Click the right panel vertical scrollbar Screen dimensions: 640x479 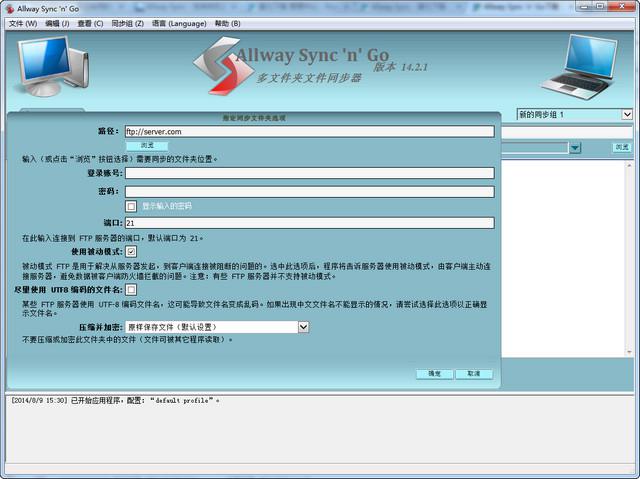tap(629, 259)
